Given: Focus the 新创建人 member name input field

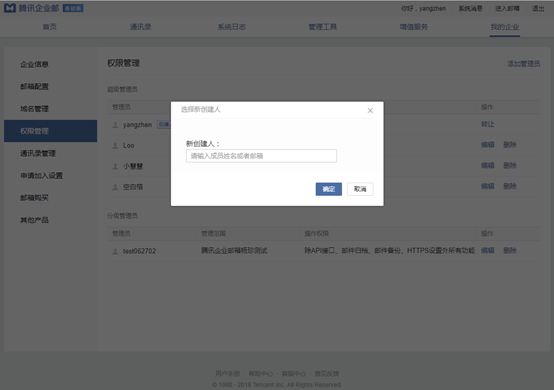Looking at the screenshot, I should 261,156.
